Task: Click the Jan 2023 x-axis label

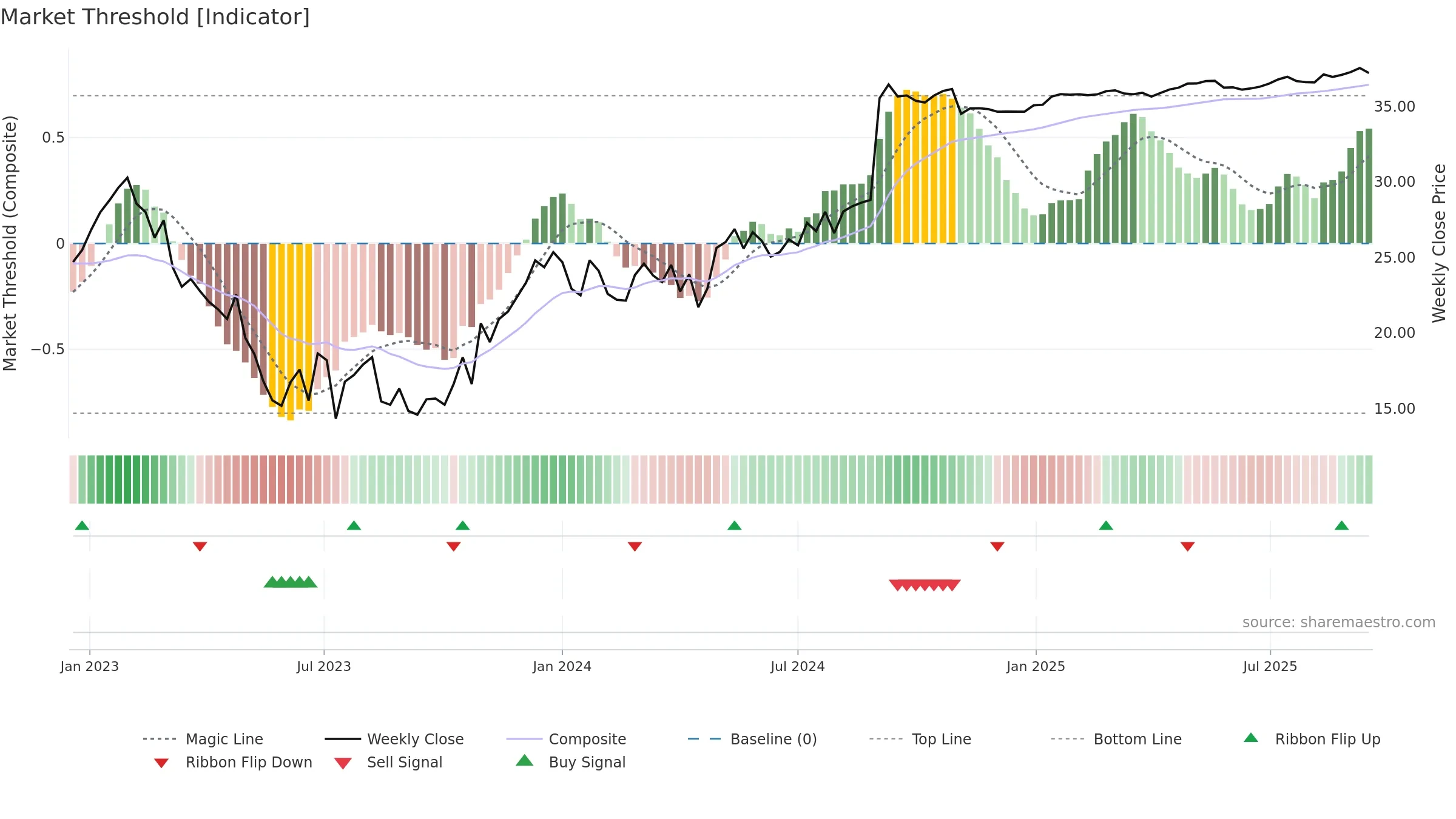Action: 90,666
